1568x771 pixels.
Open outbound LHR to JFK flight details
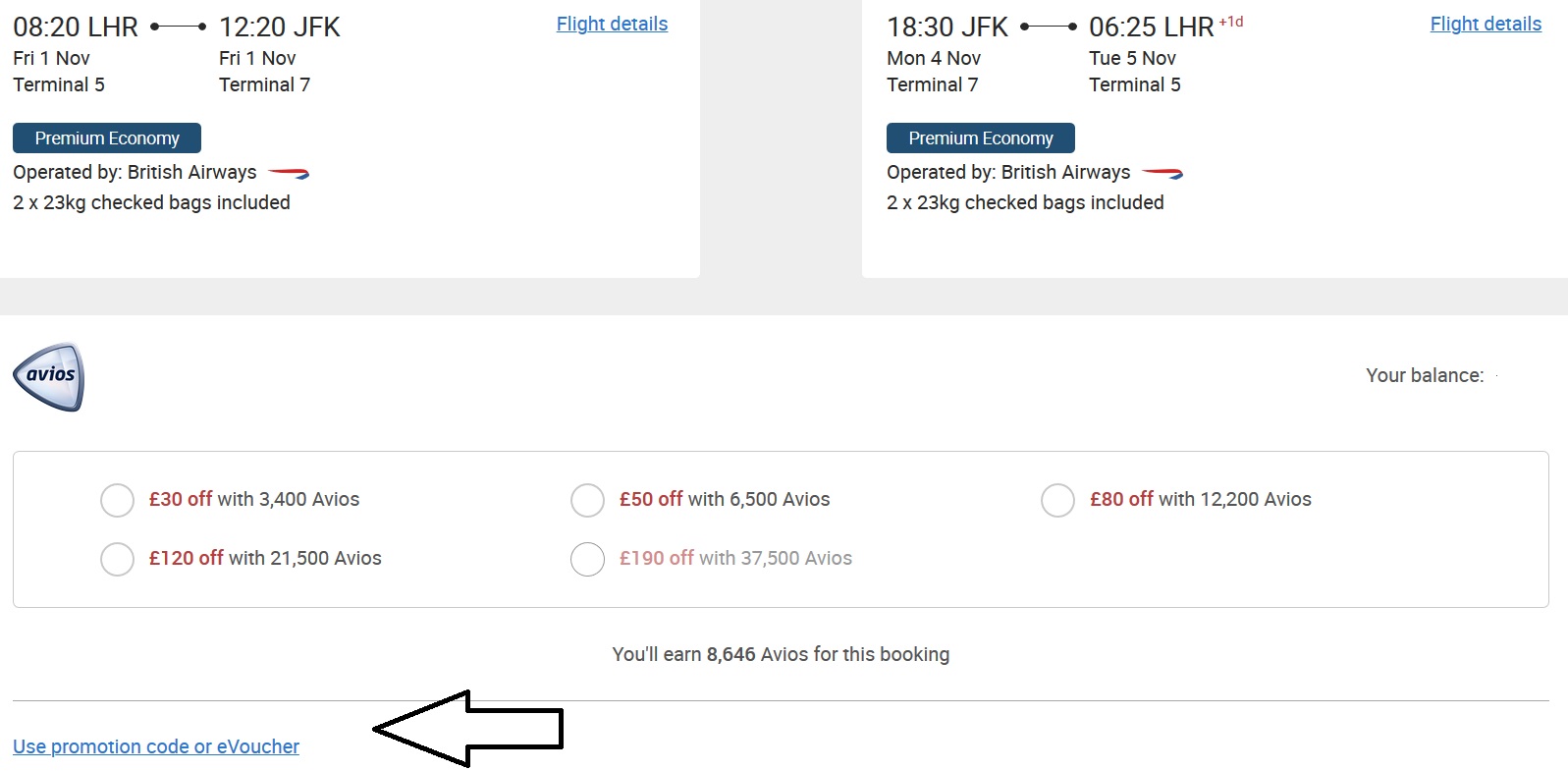click(x=612, y=24)
